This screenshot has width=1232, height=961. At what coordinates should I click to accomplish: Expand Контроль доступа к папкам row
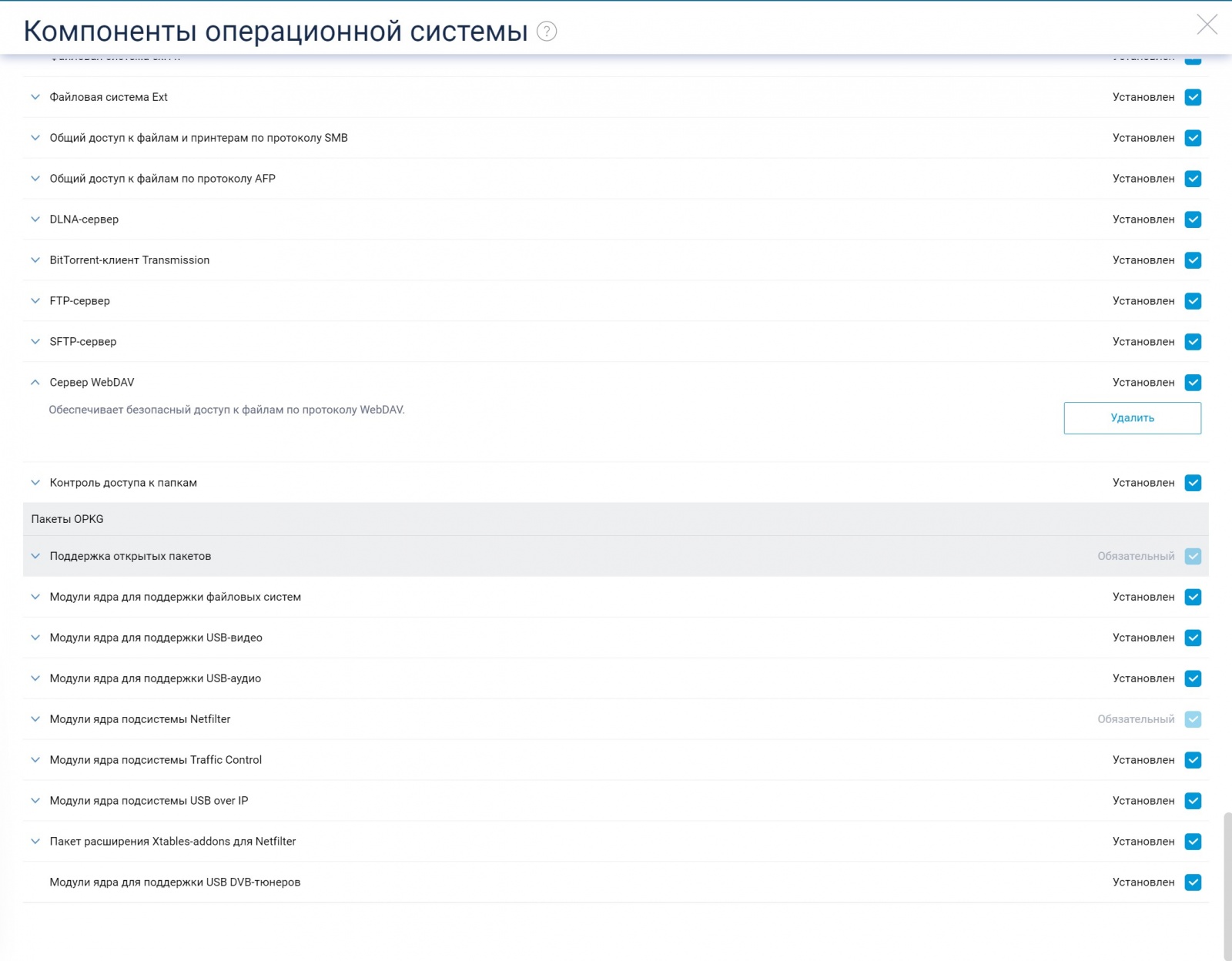35,483
